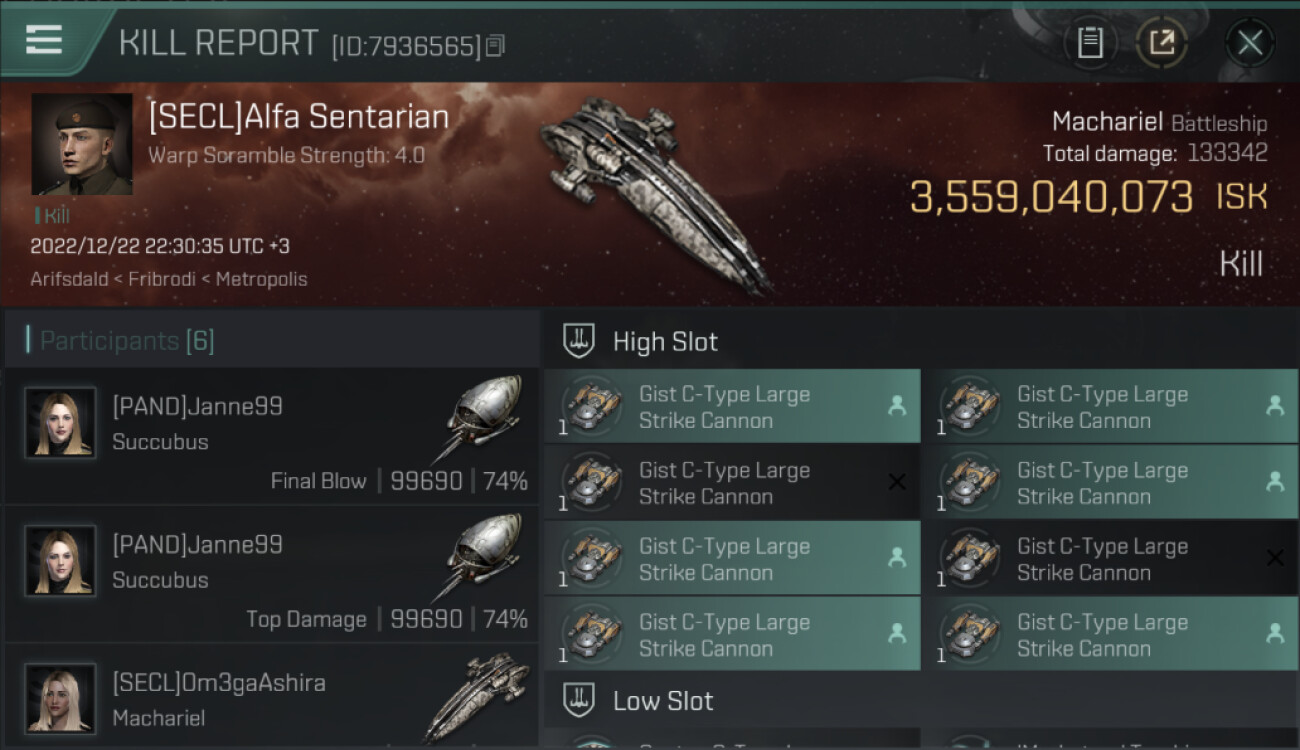Click the first High Slot Strike Cannon entry
The image size is (1300, 750).
pos(732,406)
